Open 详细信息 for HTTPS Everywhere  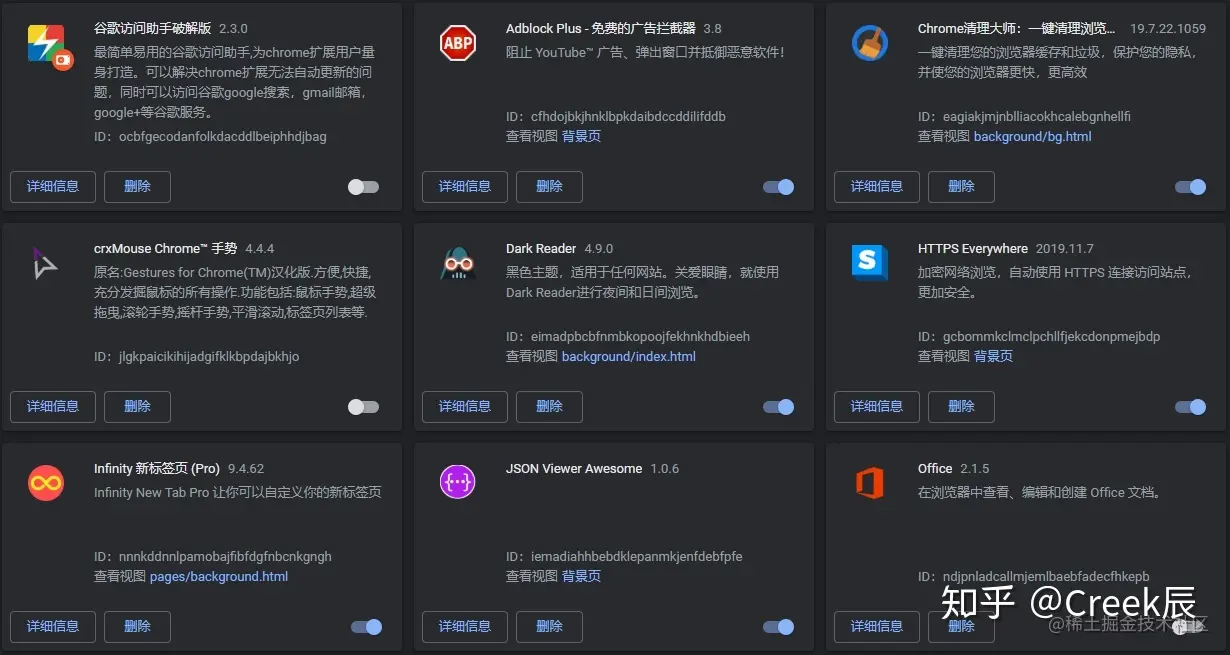pyautogui.click(x=877, y=406)
